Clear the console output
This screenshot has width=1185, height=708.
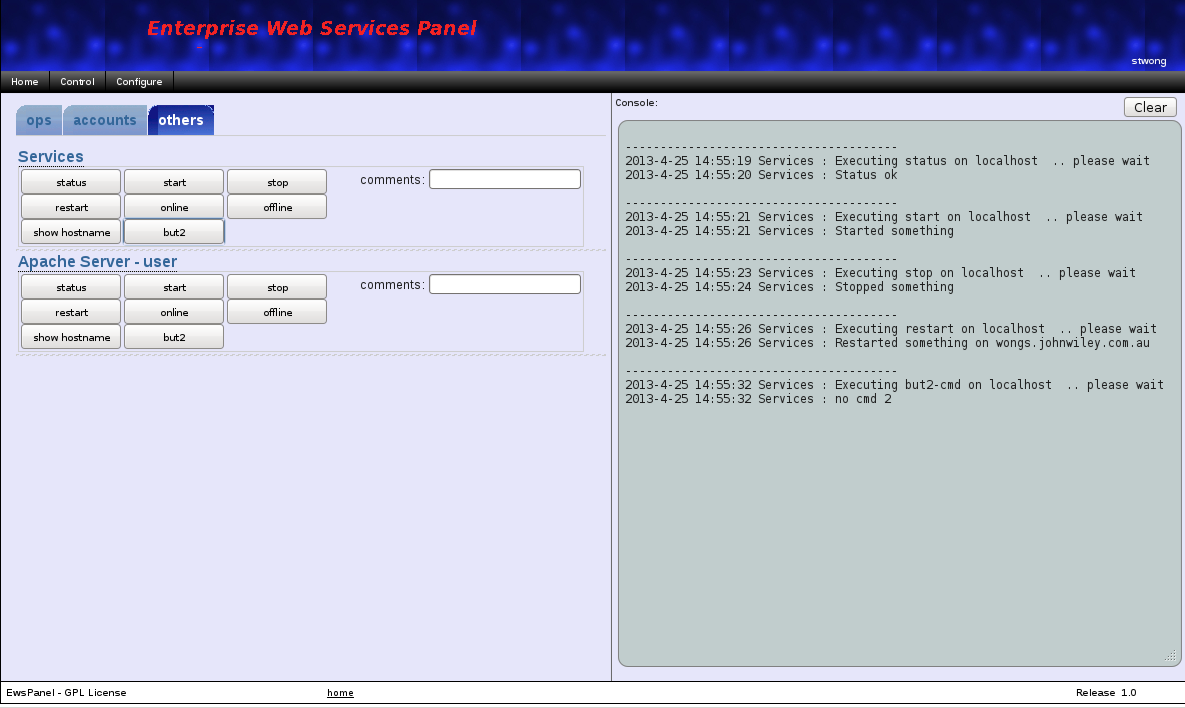pos(1149,107)
